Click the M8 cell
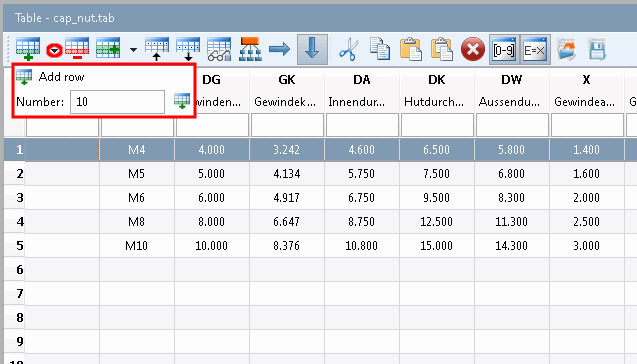Viewport: 637px width, 364px height. 137,222
